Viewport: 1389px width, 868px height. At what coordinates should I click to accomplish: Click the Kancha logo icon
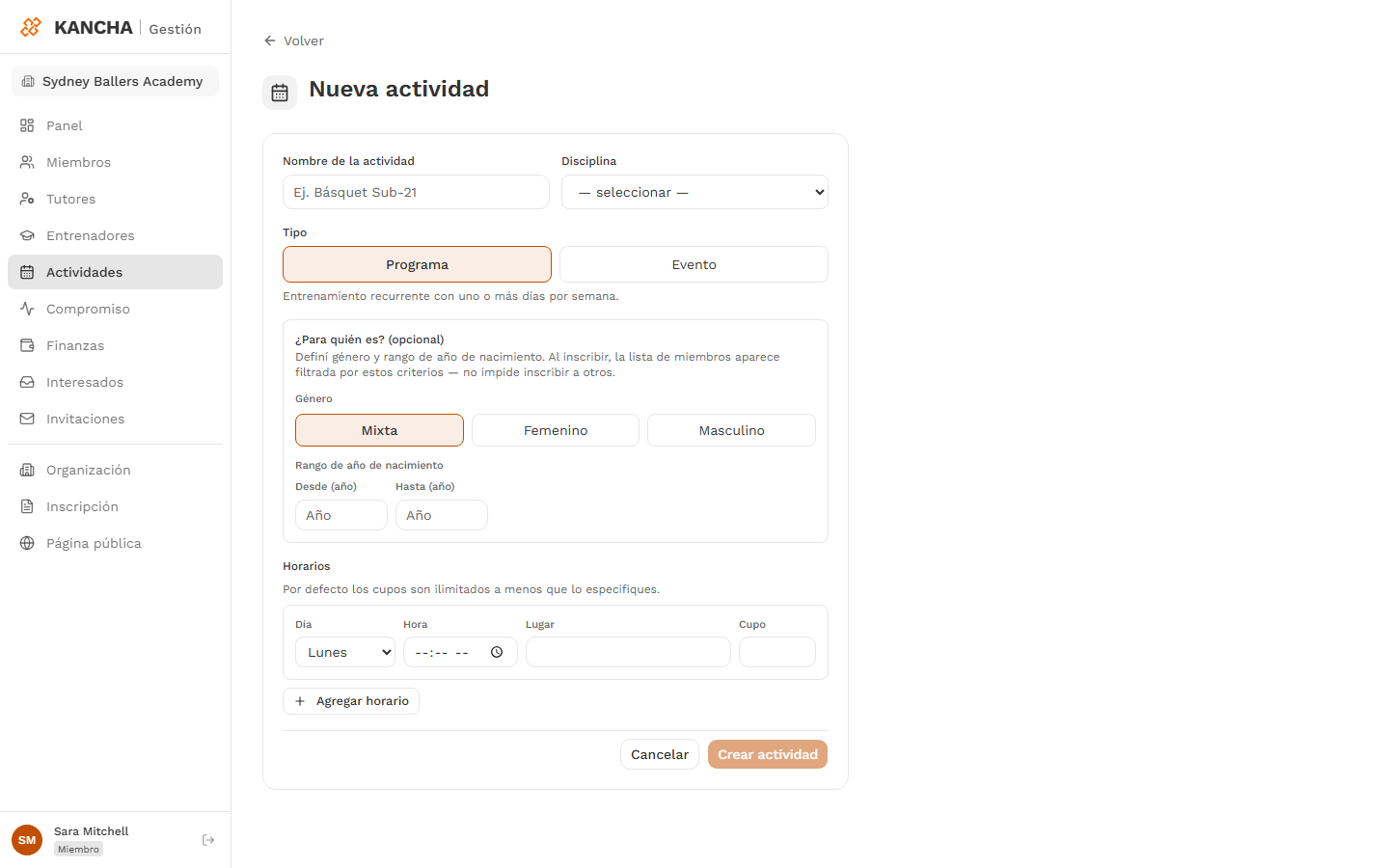click(x=31, y=27)
